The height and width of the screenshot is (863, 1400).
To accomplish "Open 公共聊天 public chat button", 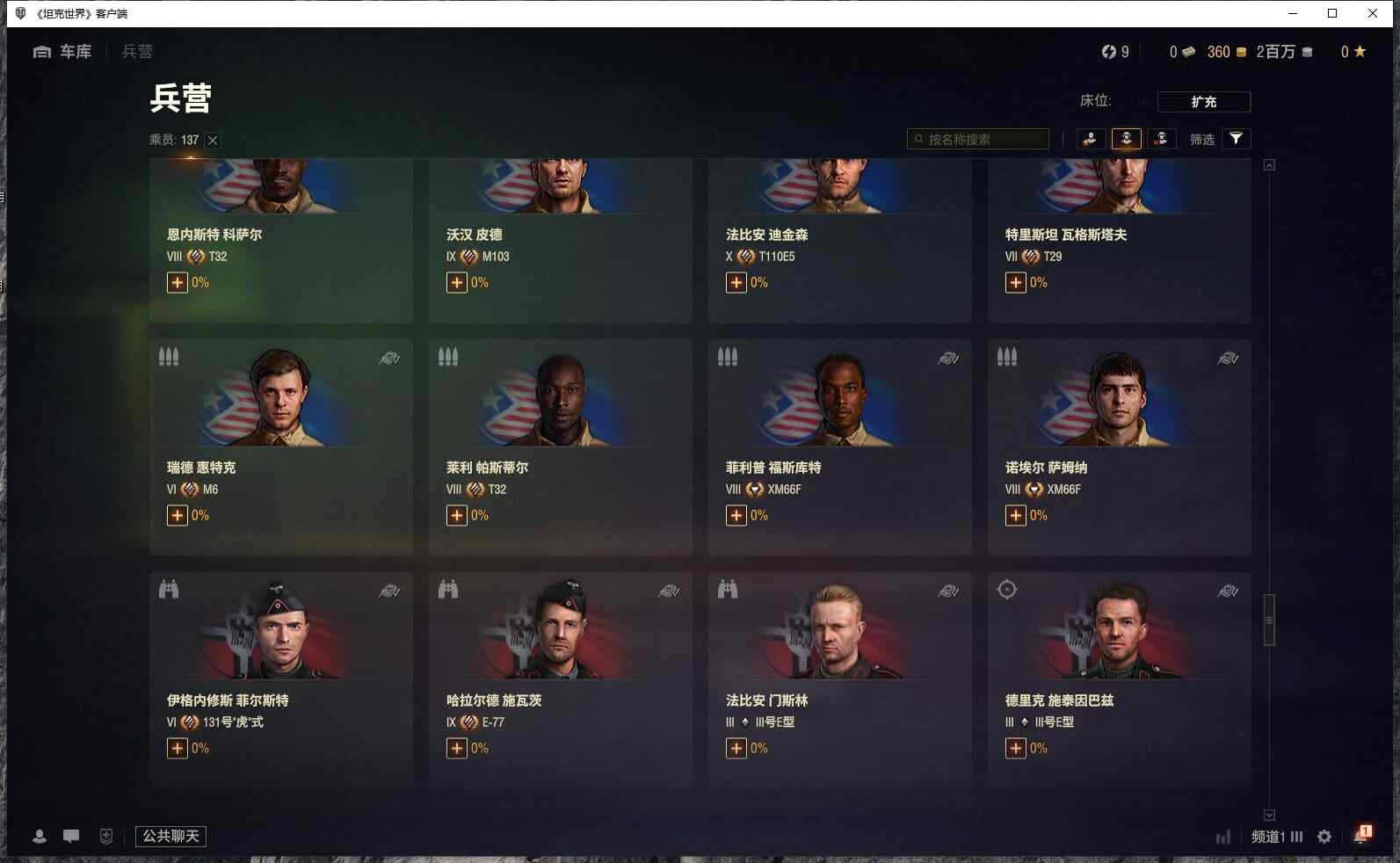I will point(170,836).
